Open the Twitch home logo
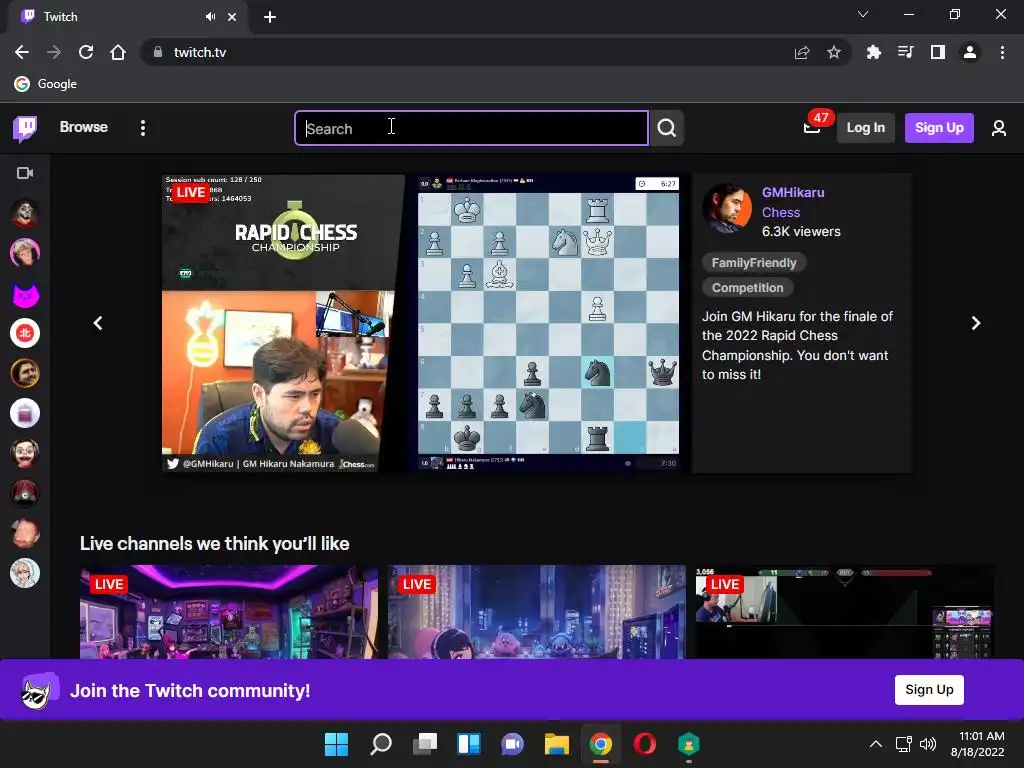Image resolution: width=1024 pixels, height=768 pixels. click(x=25, y=128)
